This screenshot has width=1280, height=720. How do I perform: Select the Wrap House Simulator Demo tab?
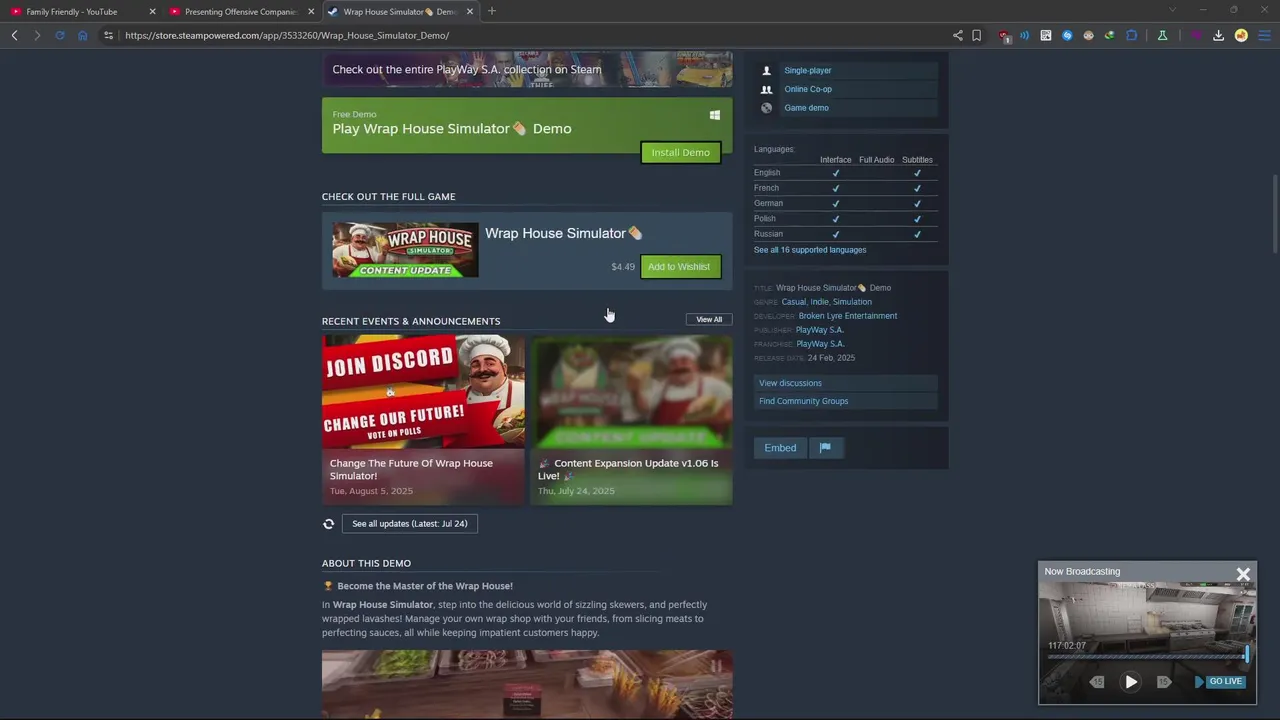tap(399, 12)
